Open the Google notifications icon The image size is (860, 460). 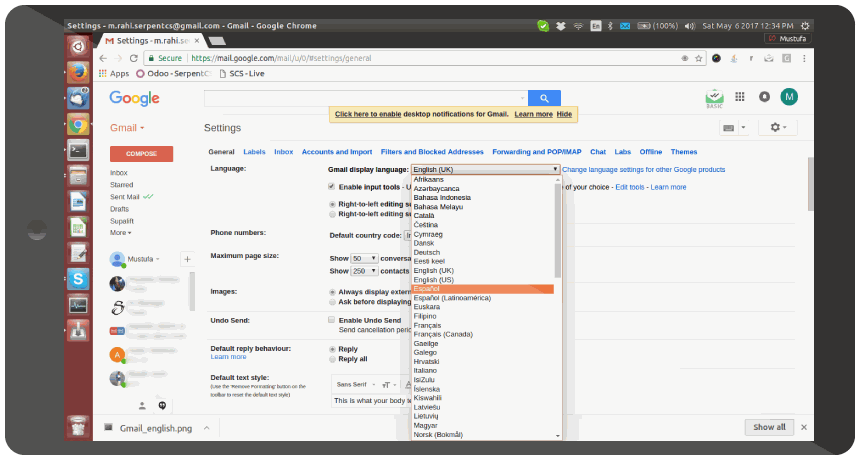(x=764, y=96)
